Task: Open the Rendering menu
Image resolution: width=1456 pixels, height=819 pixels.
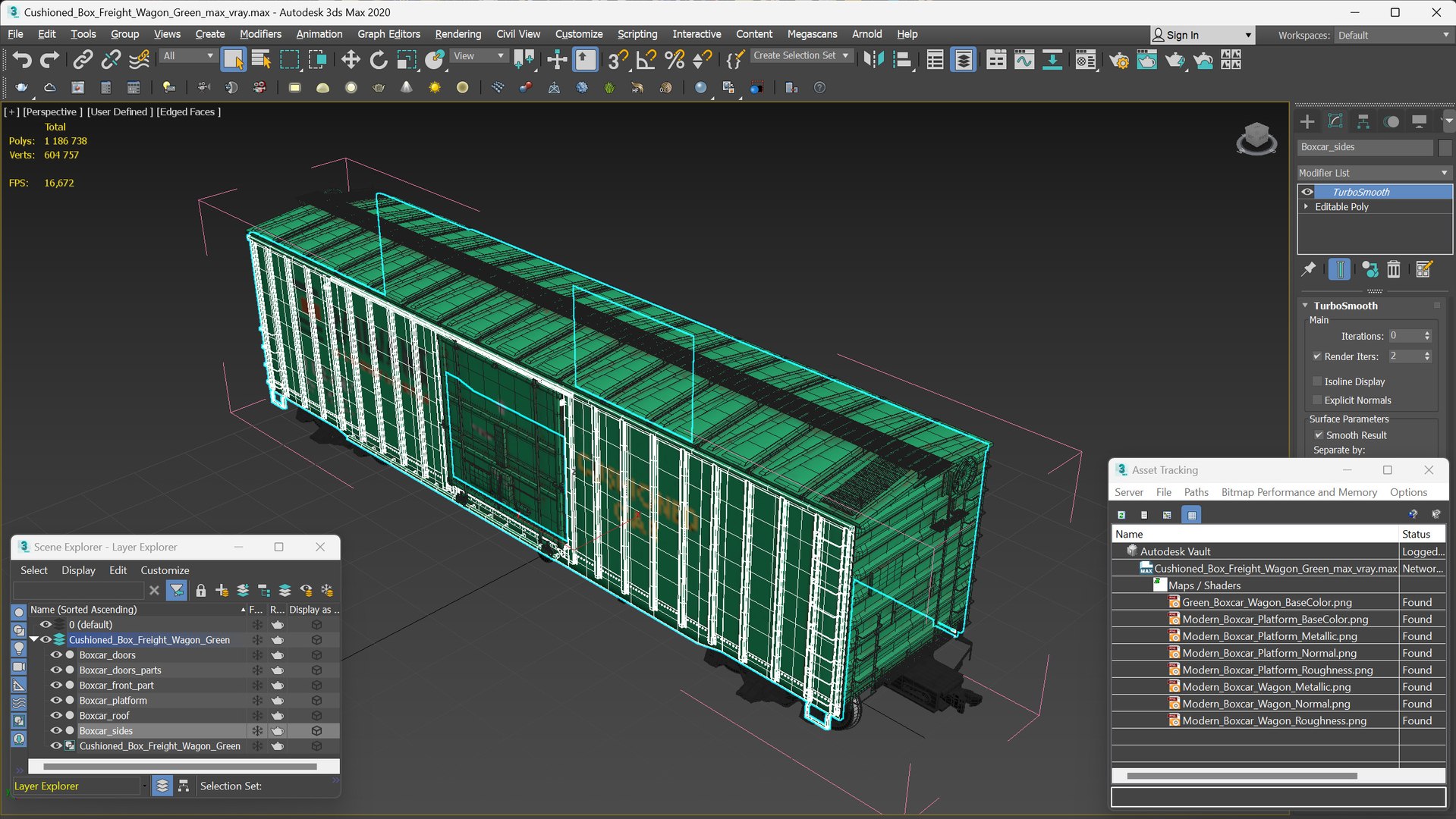Action: 458,34
